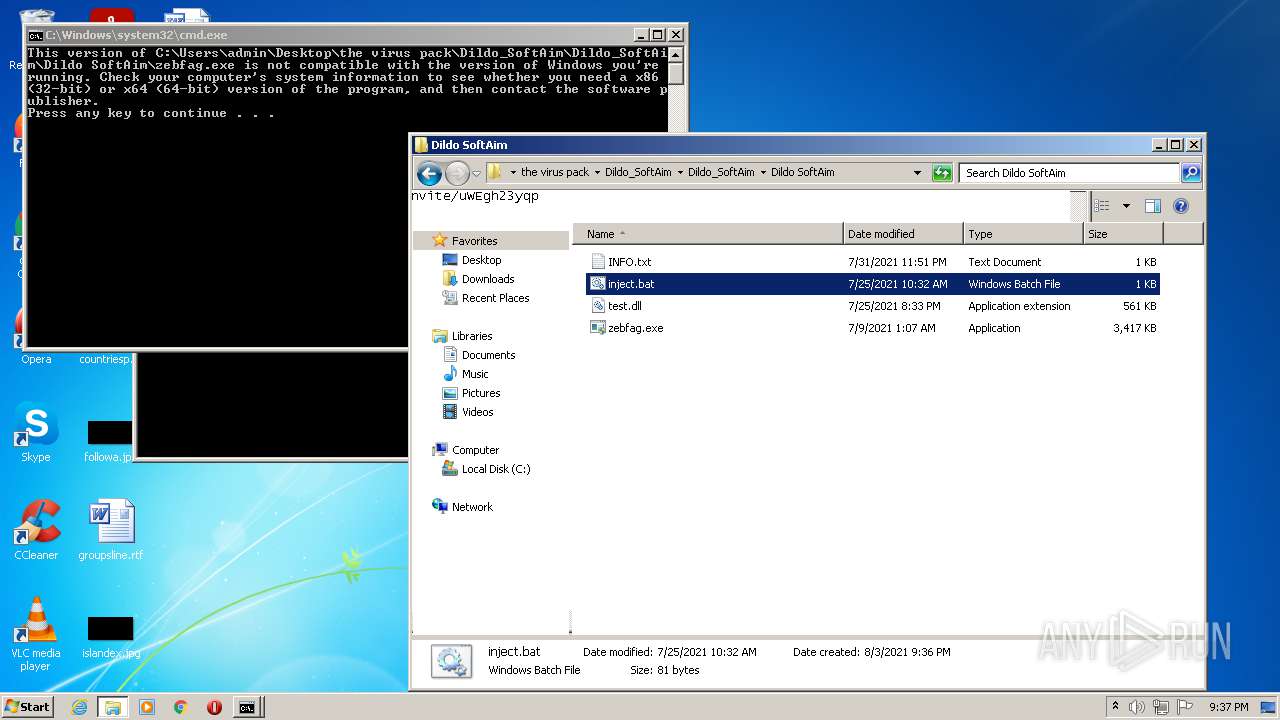Select the inject.bat file icon
1280x720 pixels.
point(598,284)
